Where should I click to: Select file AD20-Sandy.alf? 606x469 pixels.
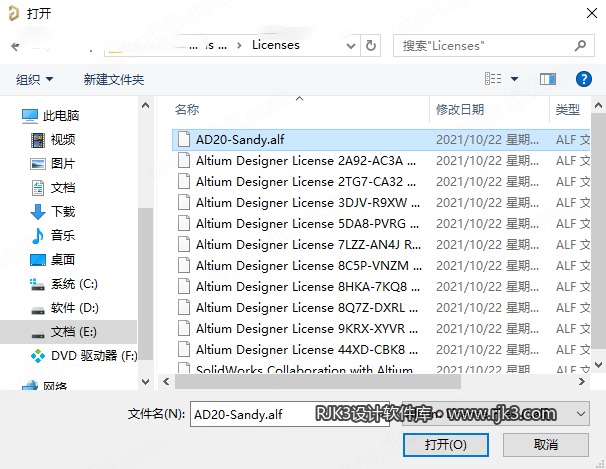[381, 140]
